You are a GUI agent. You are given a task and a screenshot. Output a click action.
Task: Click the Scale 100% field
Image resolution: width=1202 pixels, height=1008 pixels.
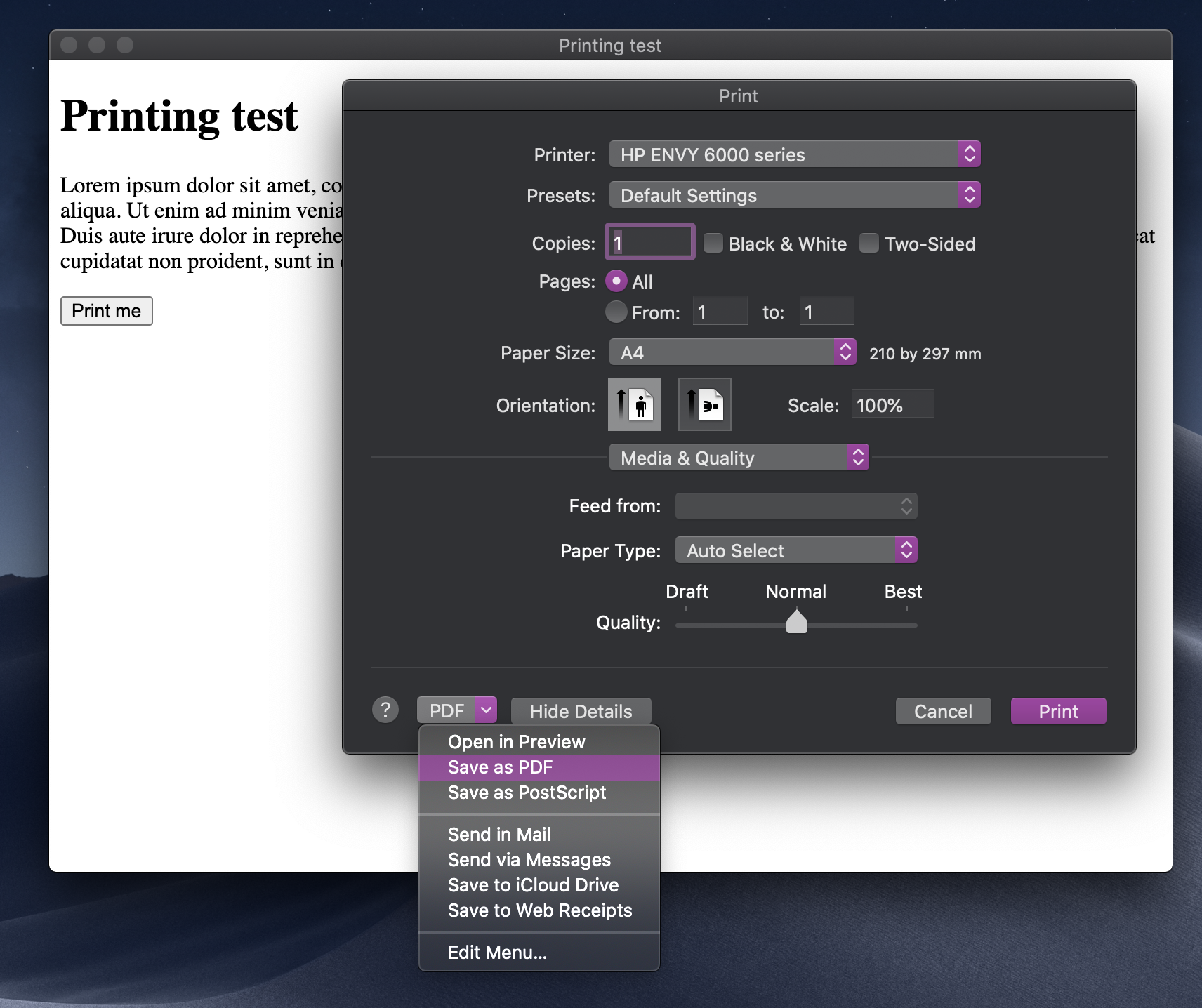click(x=893, y=404)
